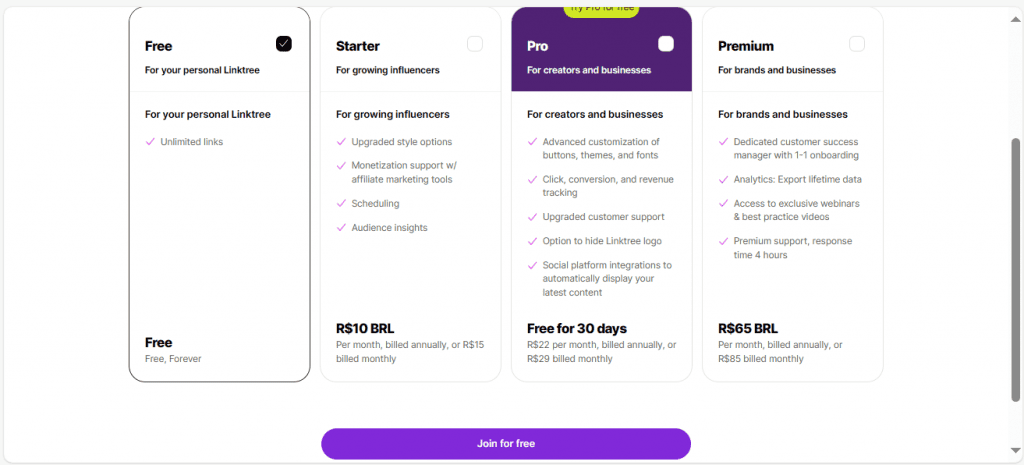Select the Starter plan checkbox

click(x=475, y=44)
